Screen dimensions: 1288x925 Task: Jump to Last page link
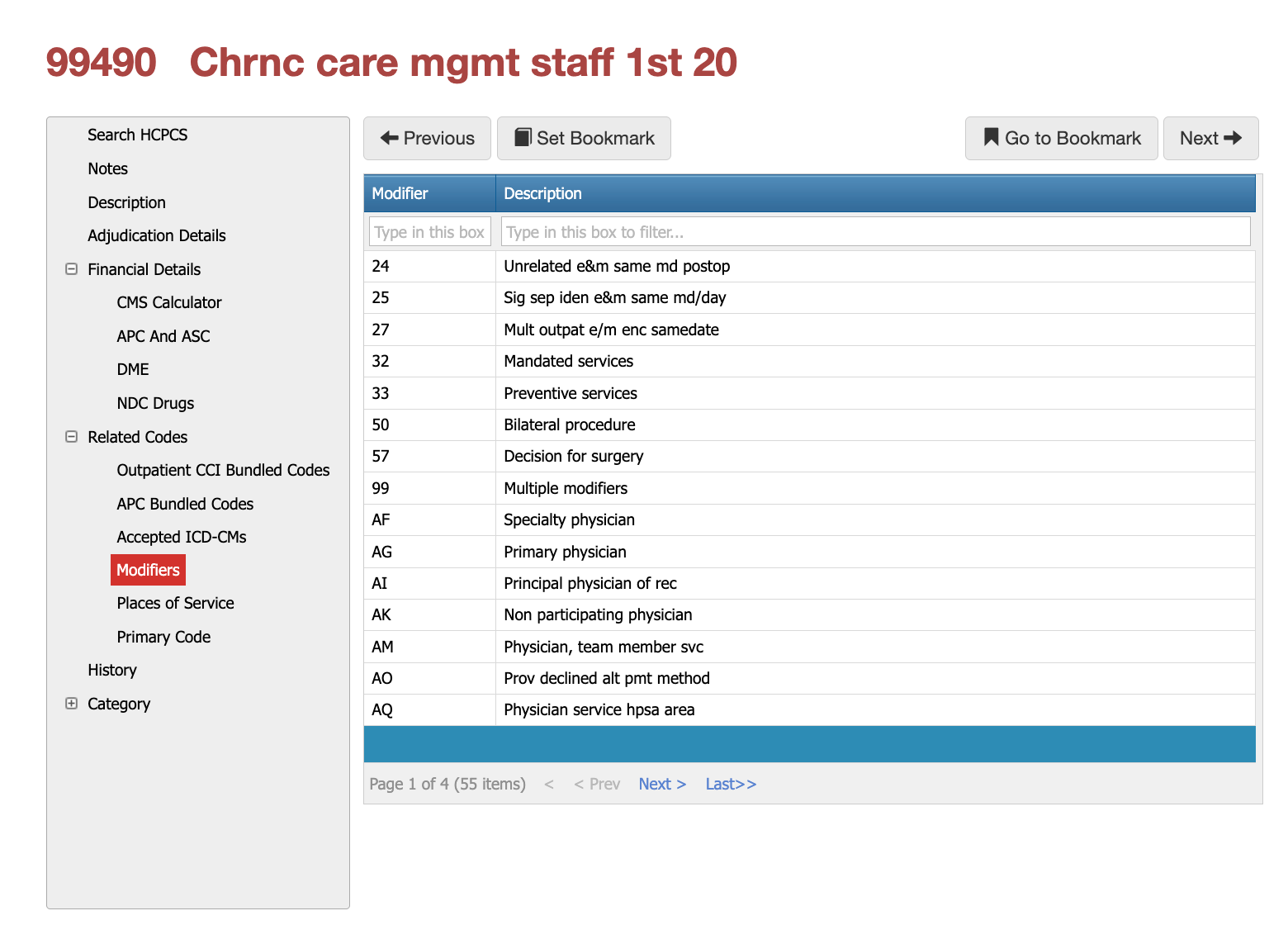click(731, 784)
